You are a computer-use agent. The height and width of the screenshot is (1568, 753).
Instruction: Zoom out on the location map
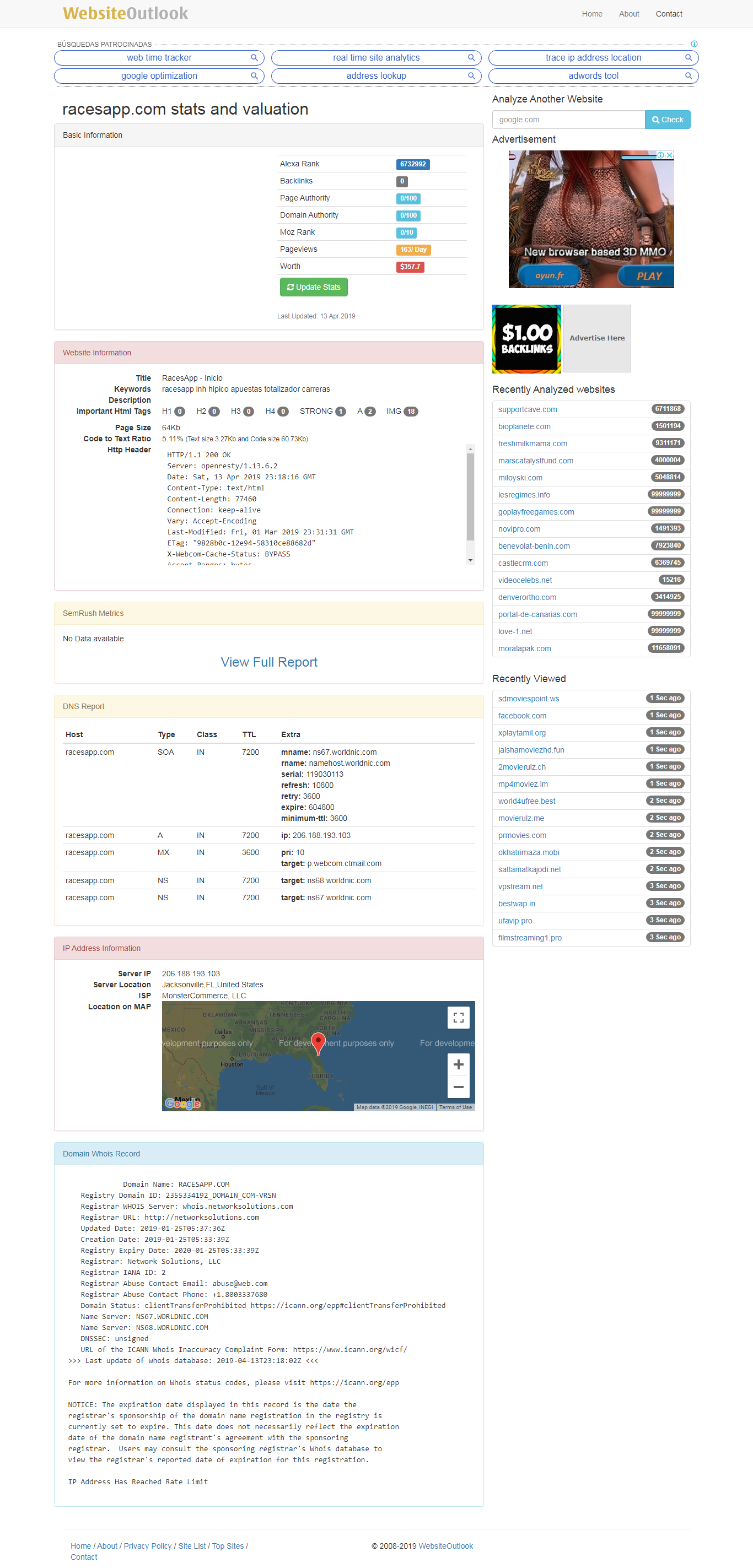[x=458, y=1086]
